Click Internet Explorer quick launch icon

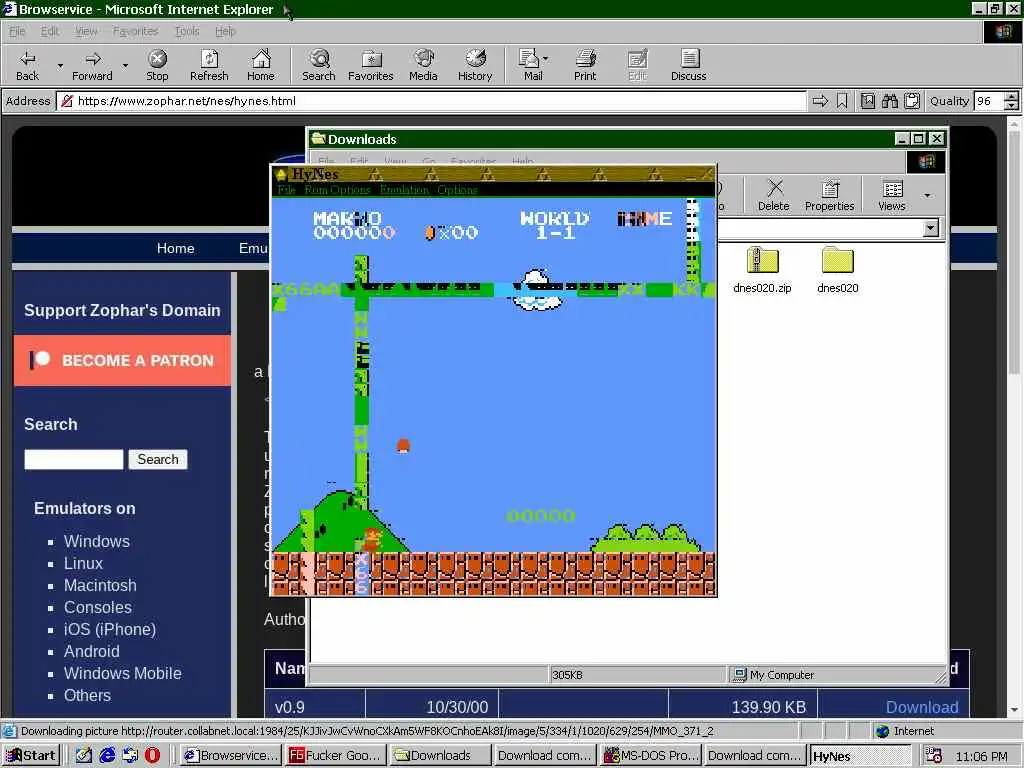point(107,755)
